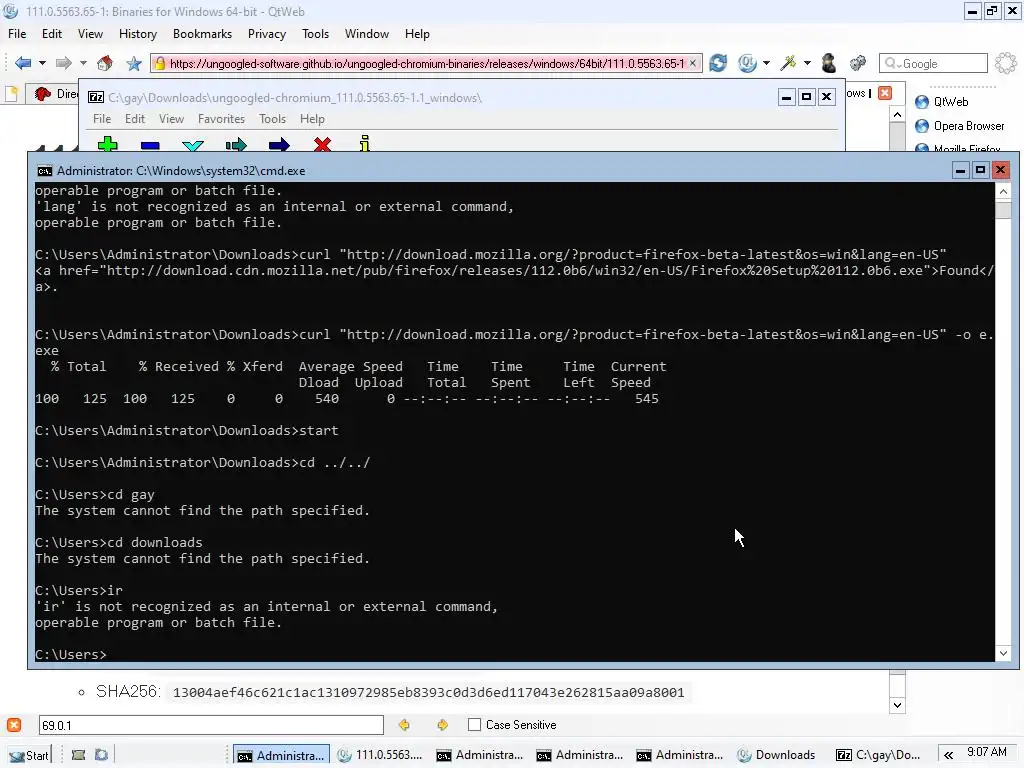Expand hidden tray icons chevron

click(x=948, y=755)
